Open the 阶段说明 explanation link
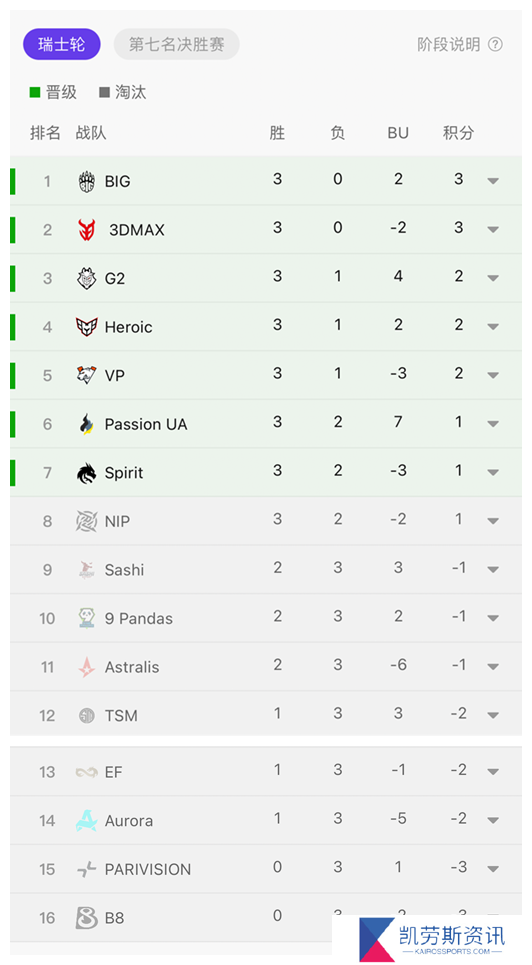This screenshot has height=965, width=532. pos(449,44)
